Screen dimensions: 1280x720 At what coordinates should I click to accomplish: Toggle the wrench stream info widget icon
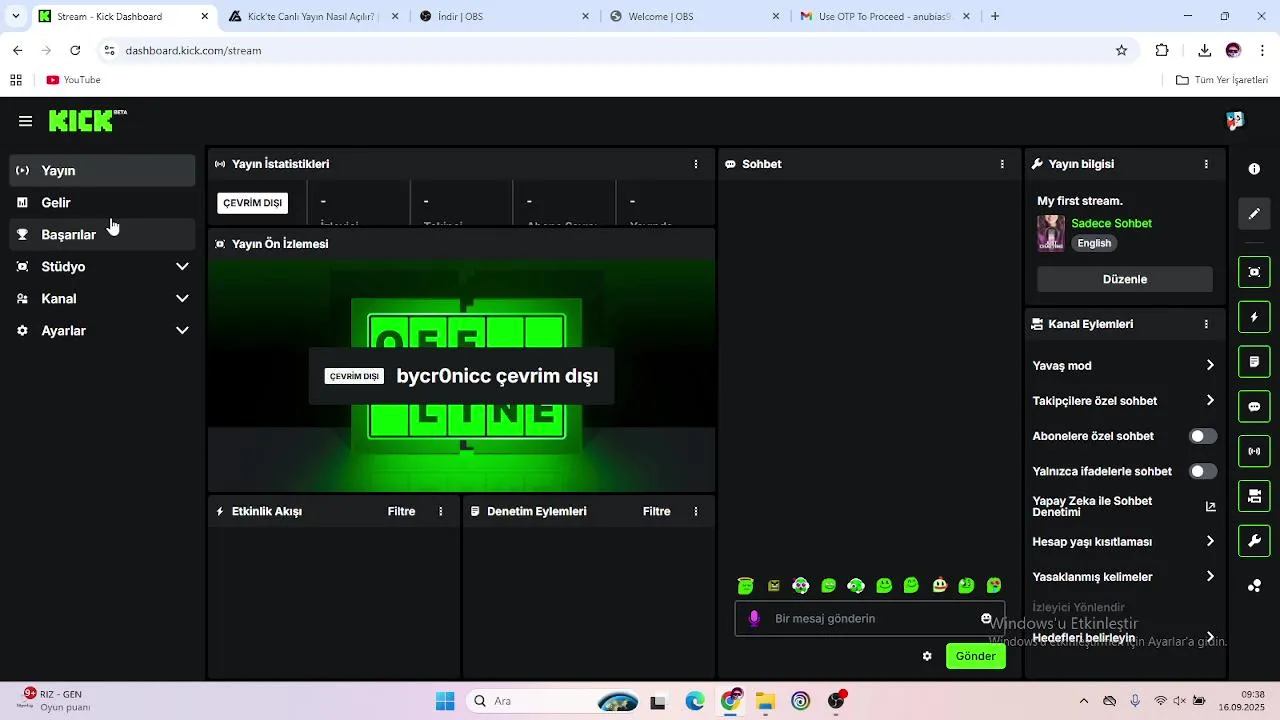[x=1254, y=541]
